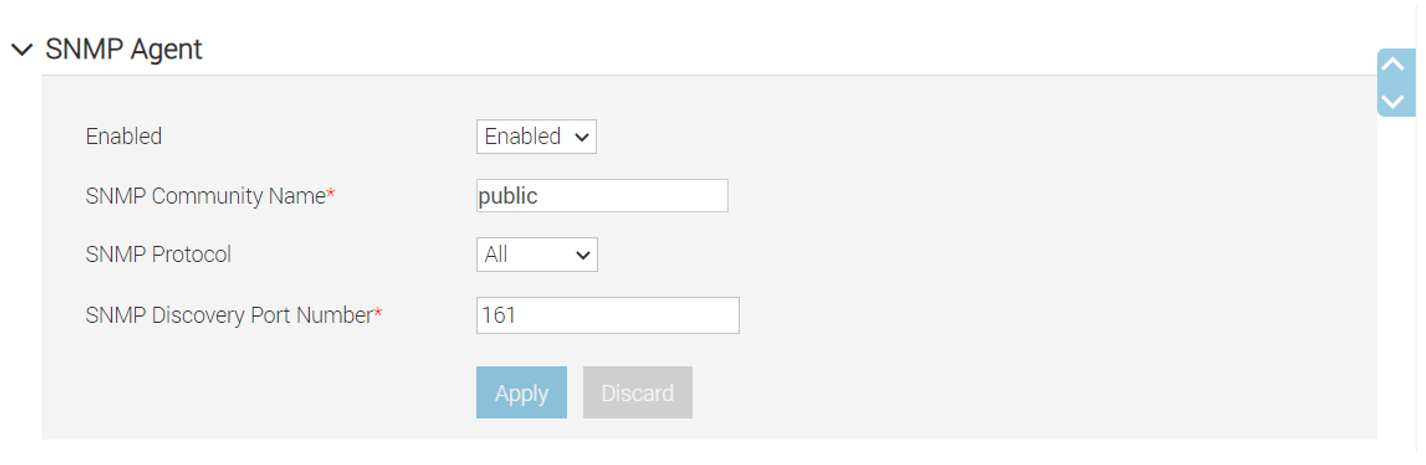Click the 161 value in the port field
Screen dimensions: 1426x465
(x=499, y=315)
